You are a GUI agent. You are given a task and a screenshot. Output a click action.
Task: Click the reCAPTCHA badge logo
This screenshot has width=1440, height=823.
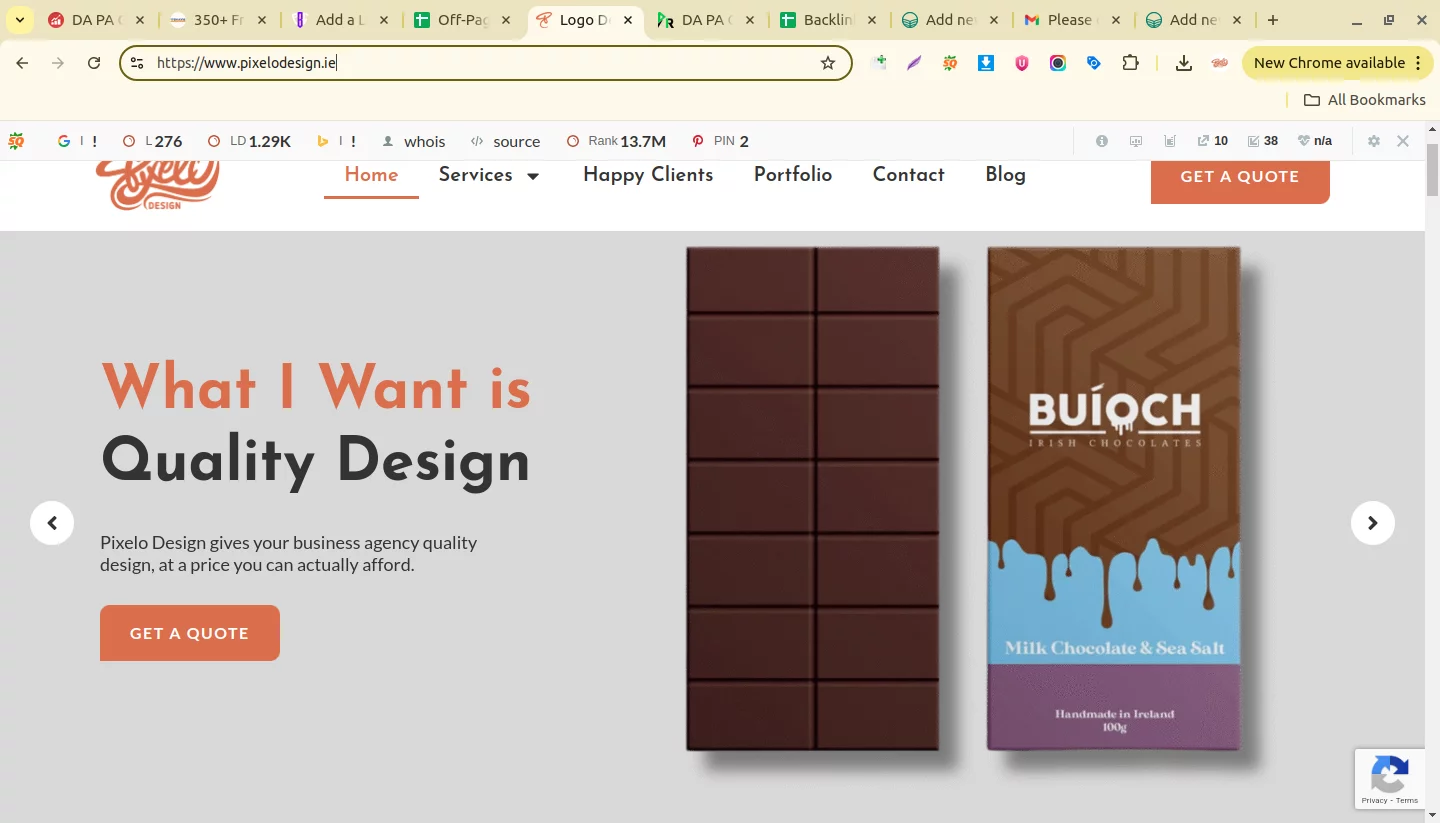click(1390, 773)
